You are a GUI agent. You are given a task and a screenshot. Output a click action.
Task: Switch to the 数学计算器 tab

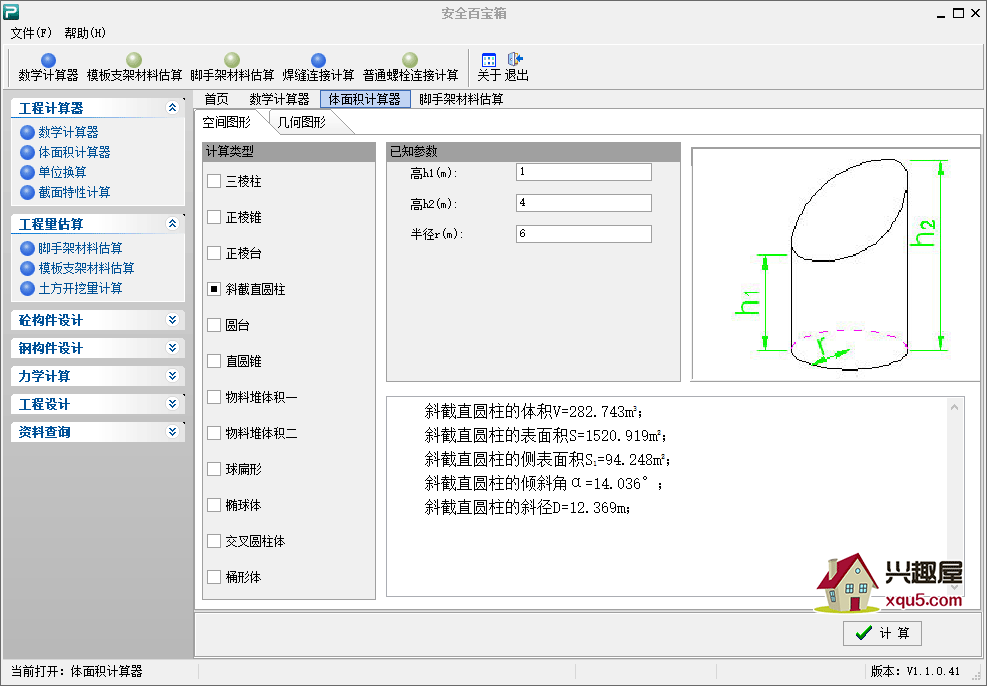coord(279,99)
